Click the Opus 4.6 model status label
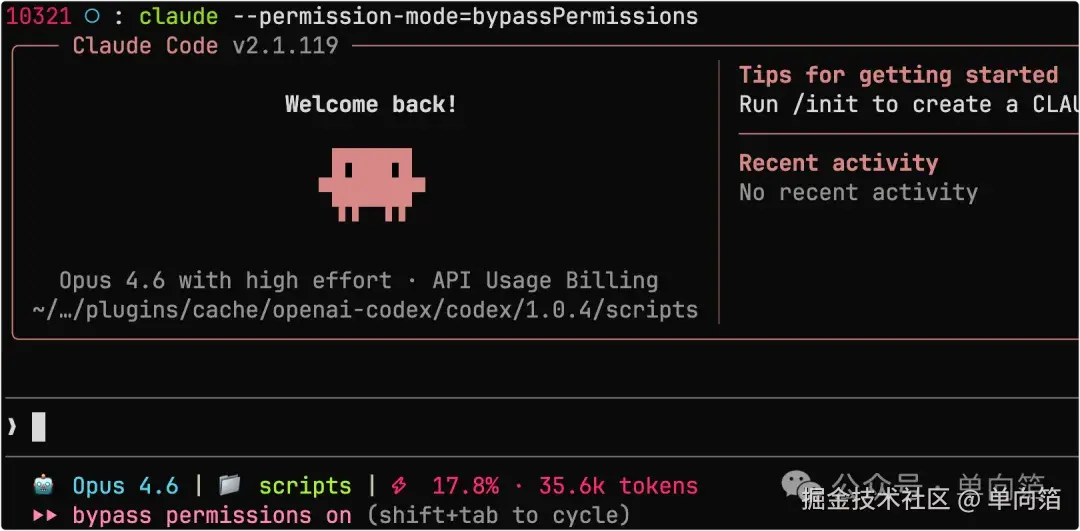Viewport: 1080px width, 531px height. pyautogui.click(x=125, y=486)
